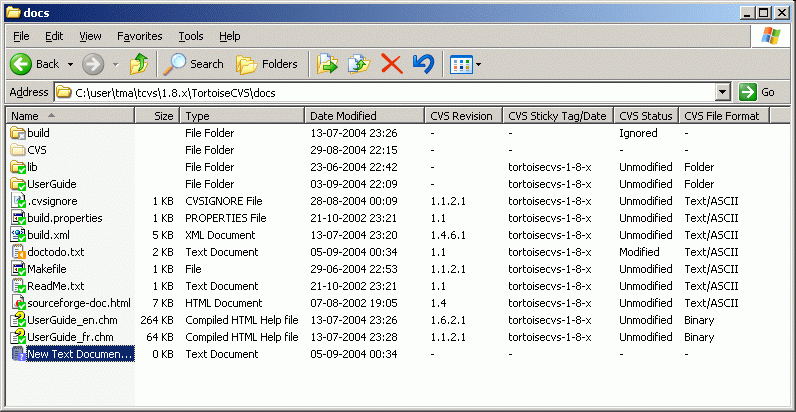Toggle the Folders pane
Screen dimensions: 796x412
(267, 64)
